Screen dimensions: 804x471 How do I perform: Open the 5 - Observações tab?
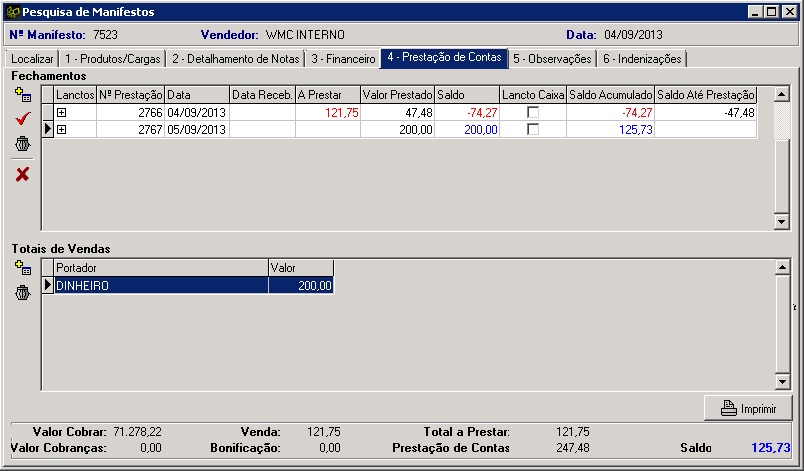tap(551, 59)
